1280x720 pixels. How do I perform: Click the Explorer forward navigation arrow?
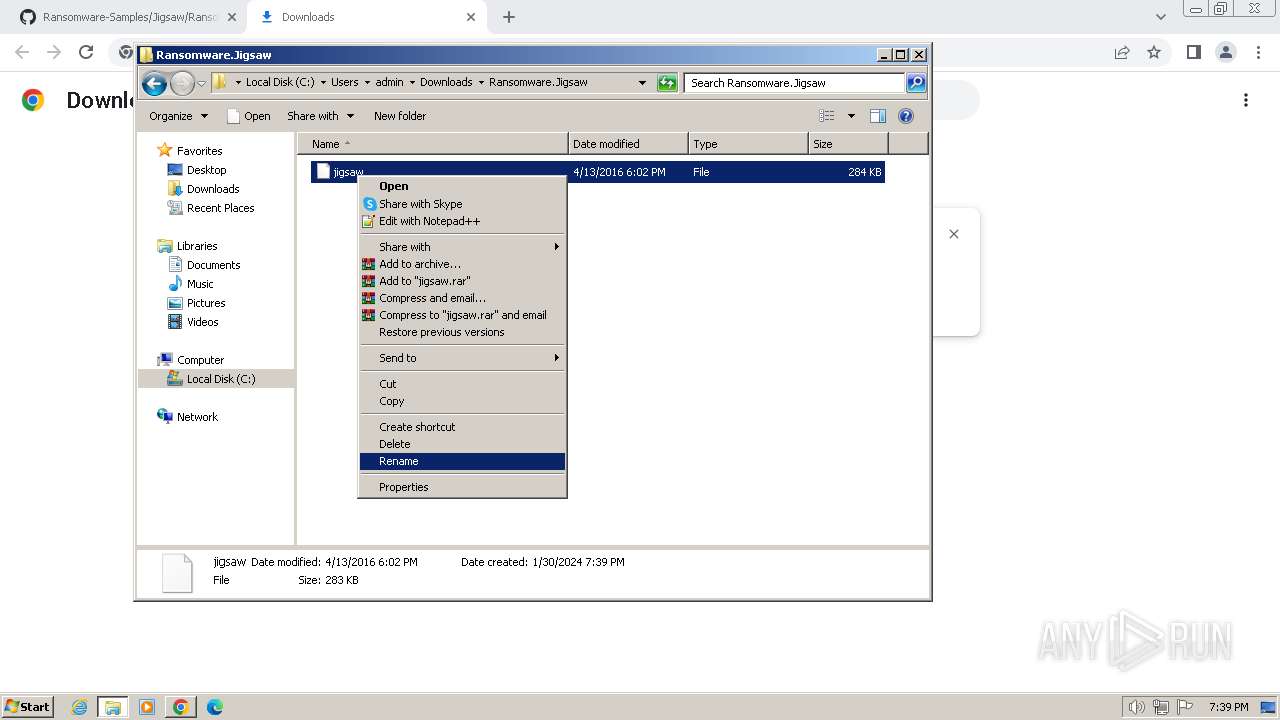click(x=182, y=83)
